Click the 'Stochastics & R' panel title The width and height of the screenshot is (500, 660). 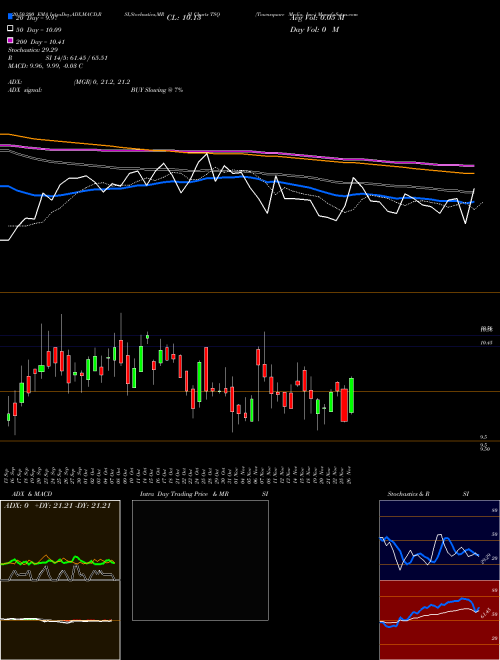[x=408, y=494]
